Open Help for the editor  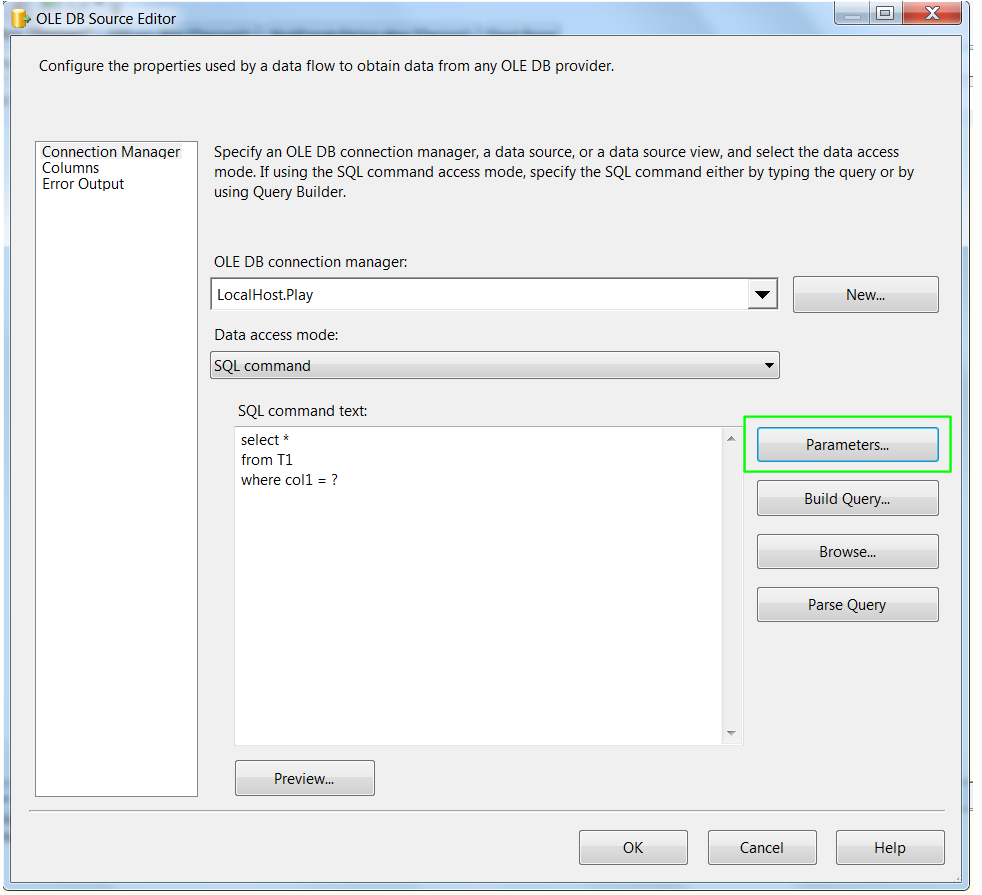(x=890, y=847)
